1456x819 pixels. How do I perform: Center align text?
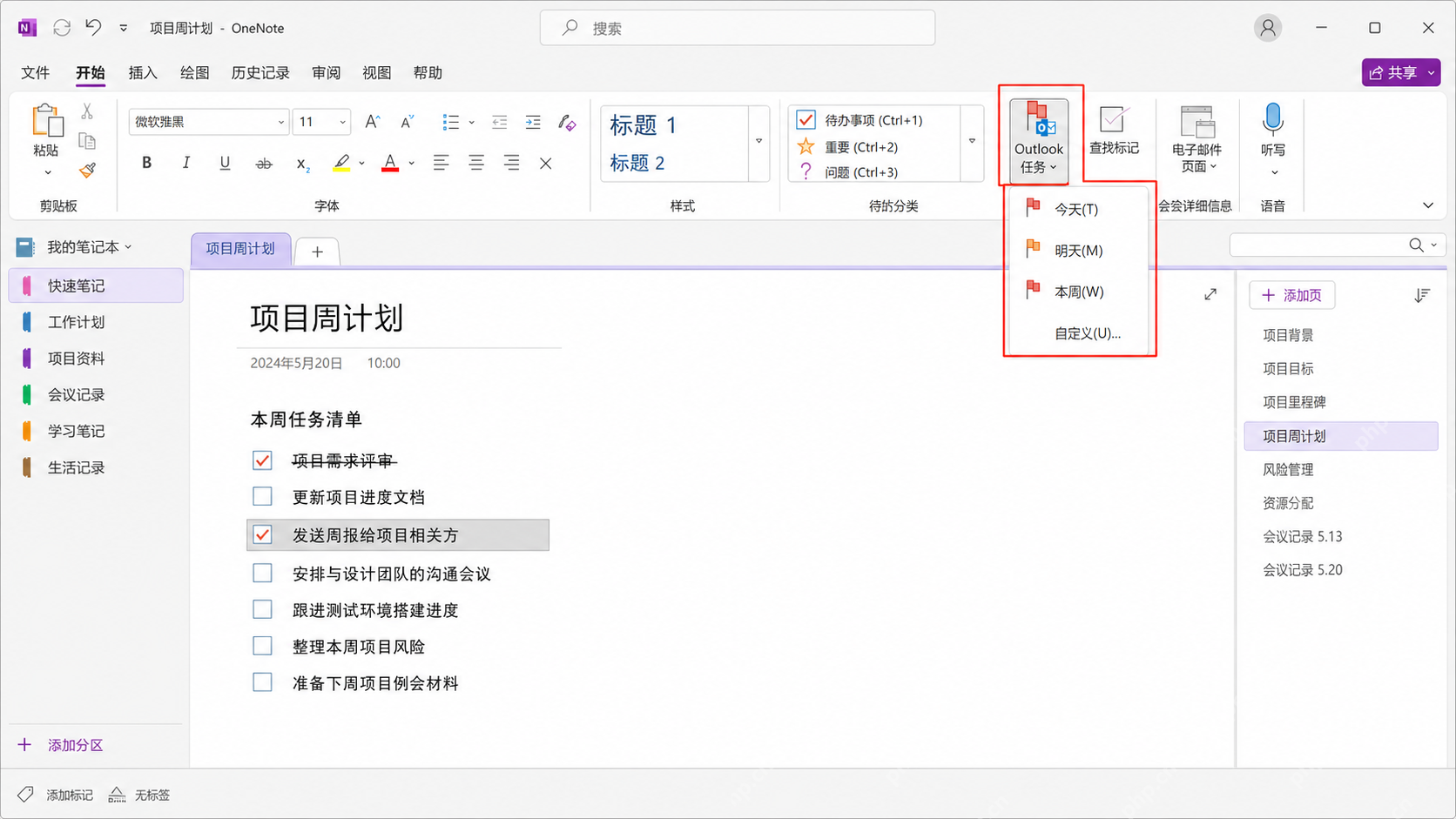pyautogui.click(x=476, y=163)
